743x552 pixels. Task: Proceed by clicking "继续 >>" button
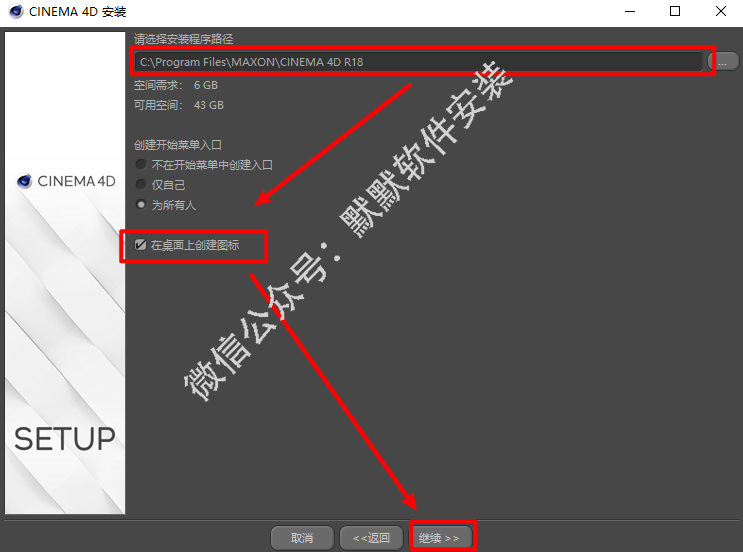coord(440,538)
